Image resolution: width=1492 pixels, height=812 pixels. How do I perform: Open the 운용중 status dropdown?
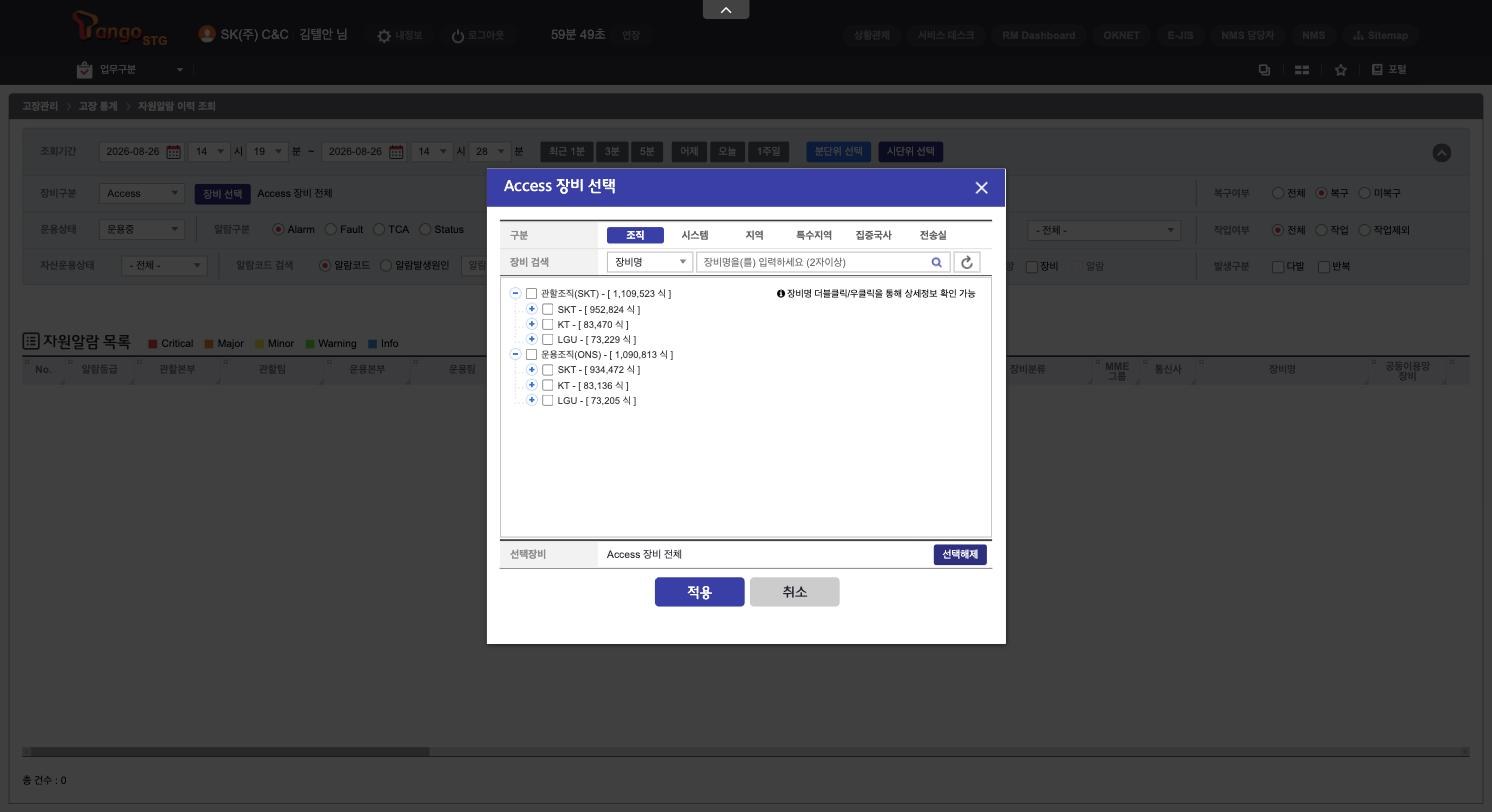142,230
